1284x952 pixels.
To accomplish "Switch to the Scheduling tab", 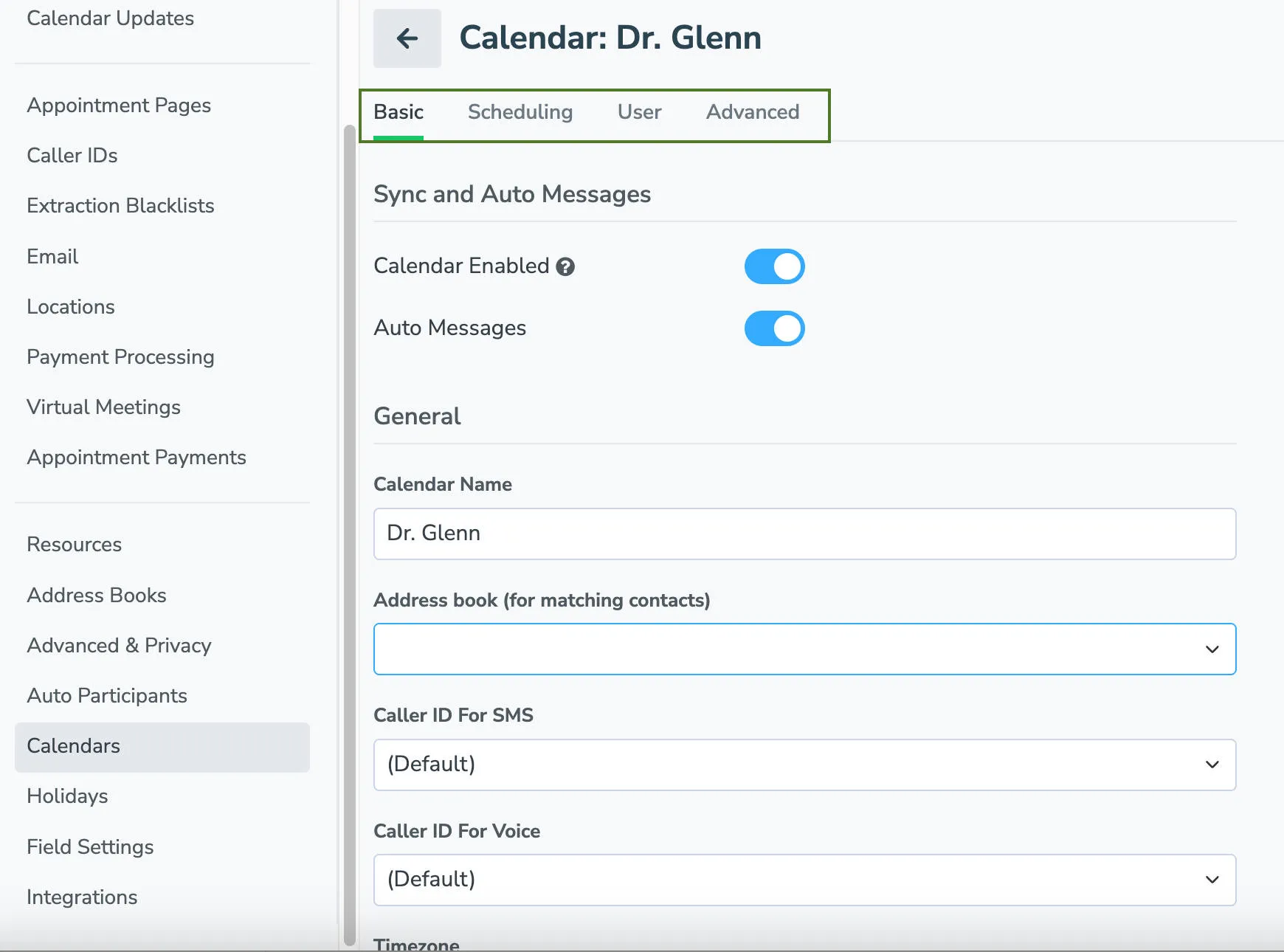I will [520, 112].
